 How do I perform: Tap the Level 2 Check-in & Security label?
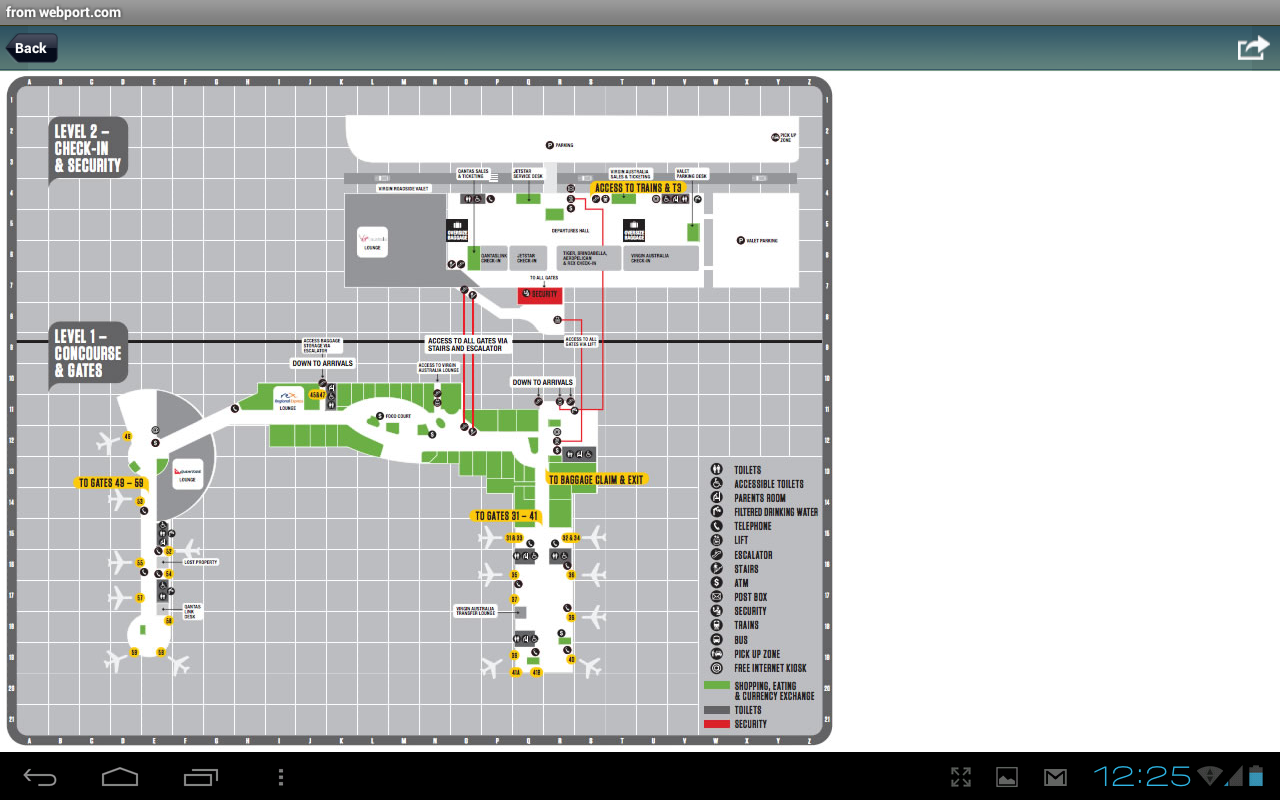(x=89, y=148)
